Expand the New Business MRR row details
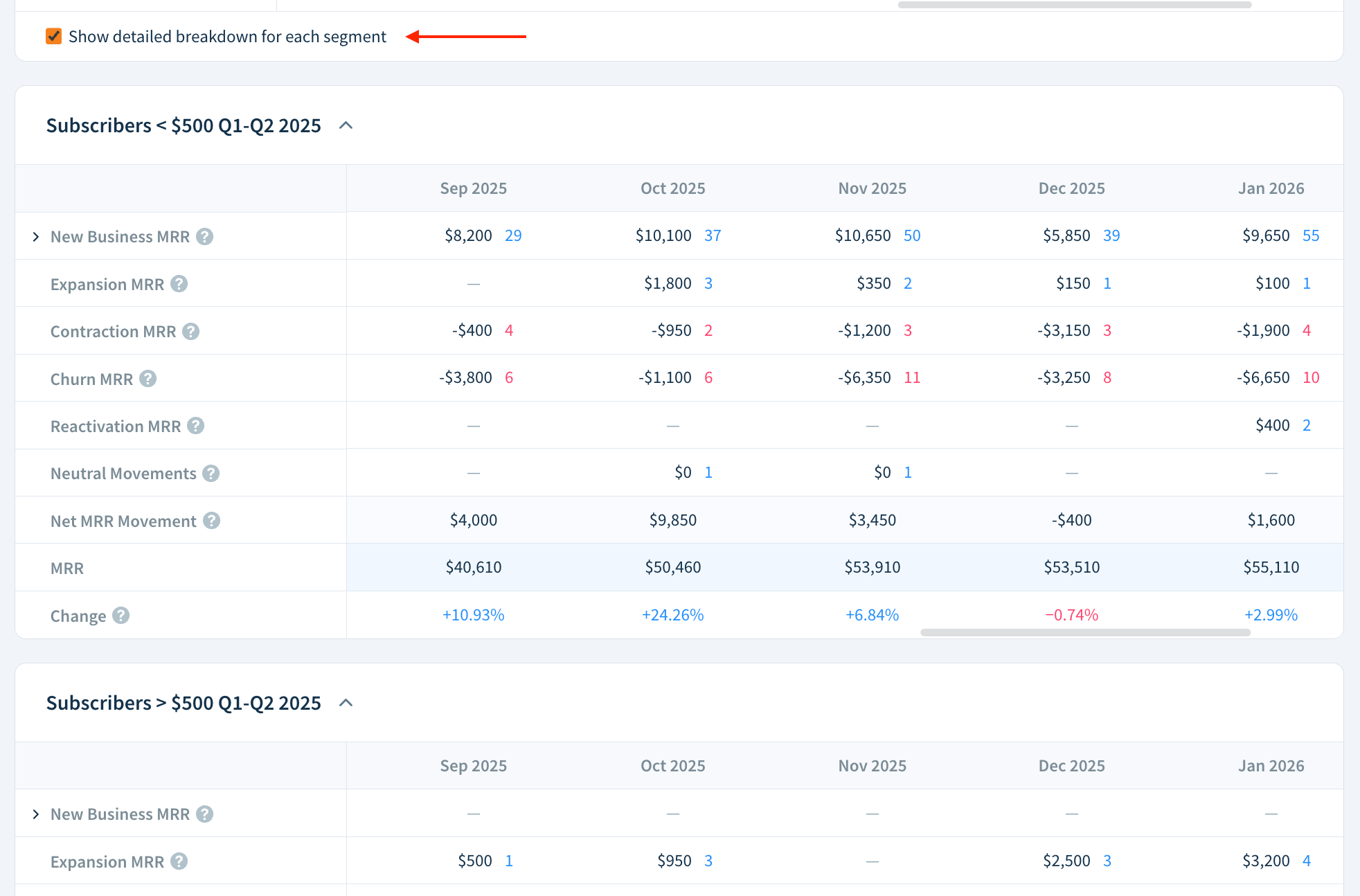 click(x=36, y=236)
